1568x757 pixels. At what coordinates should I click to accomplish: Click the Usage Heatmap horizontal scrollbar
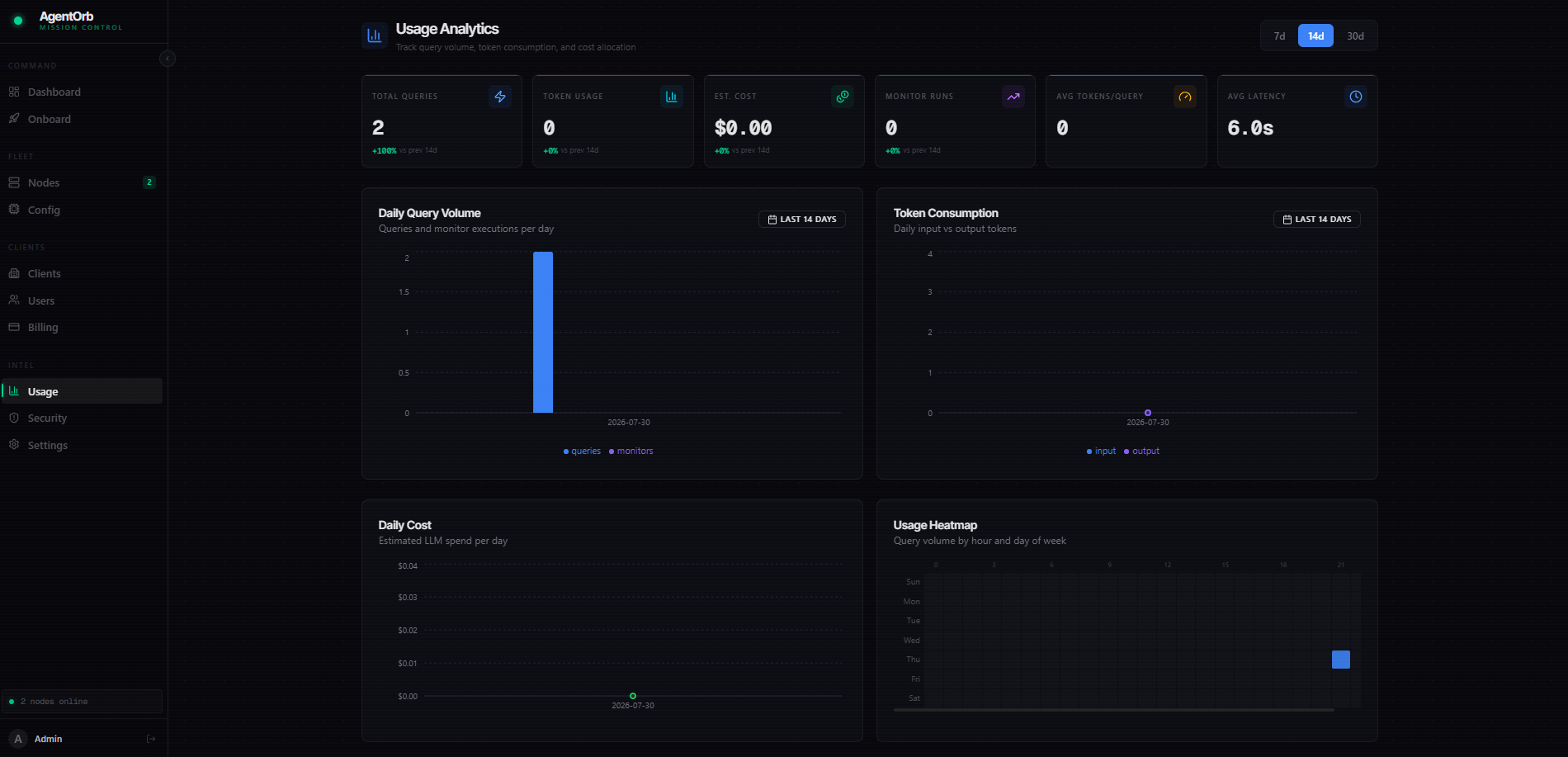(1114, 710)
